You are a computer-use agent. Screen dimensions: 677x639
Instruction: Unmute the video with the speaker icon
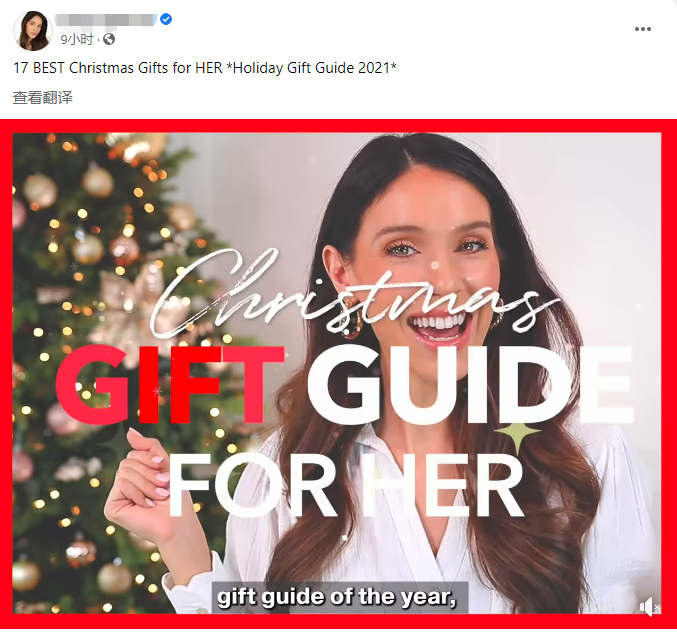tap(649, 607)
